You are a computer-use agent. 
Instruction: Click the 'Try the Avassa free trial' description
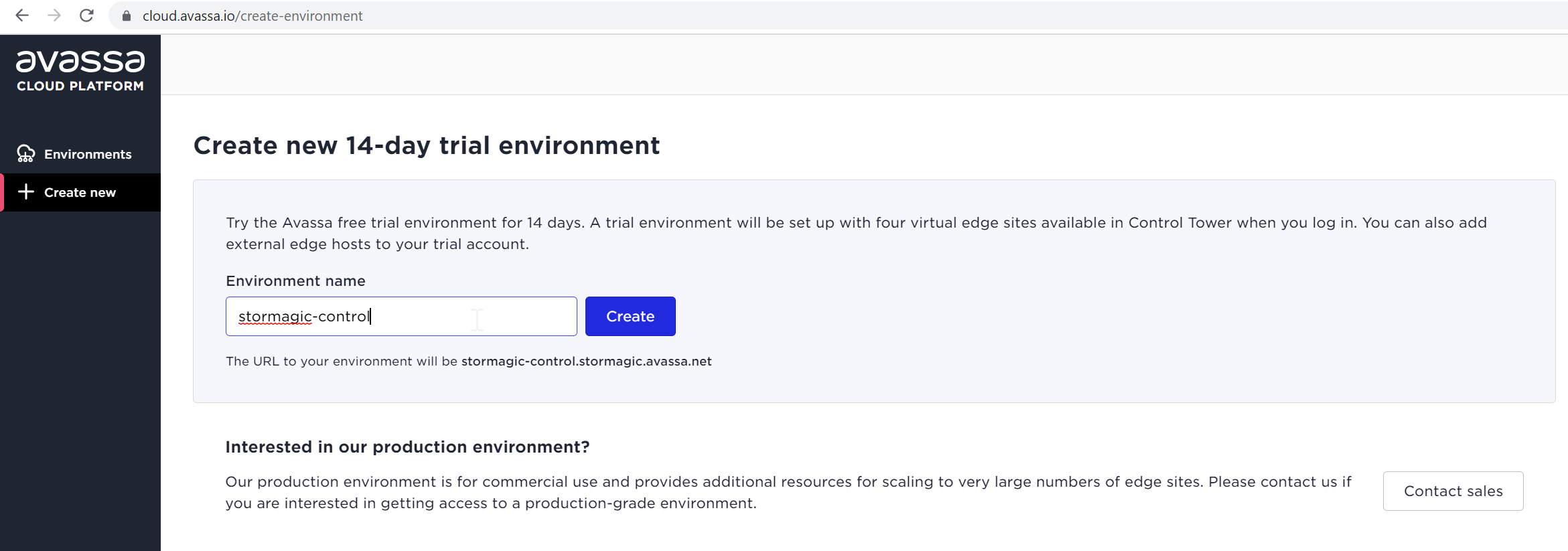coord(856,233)
